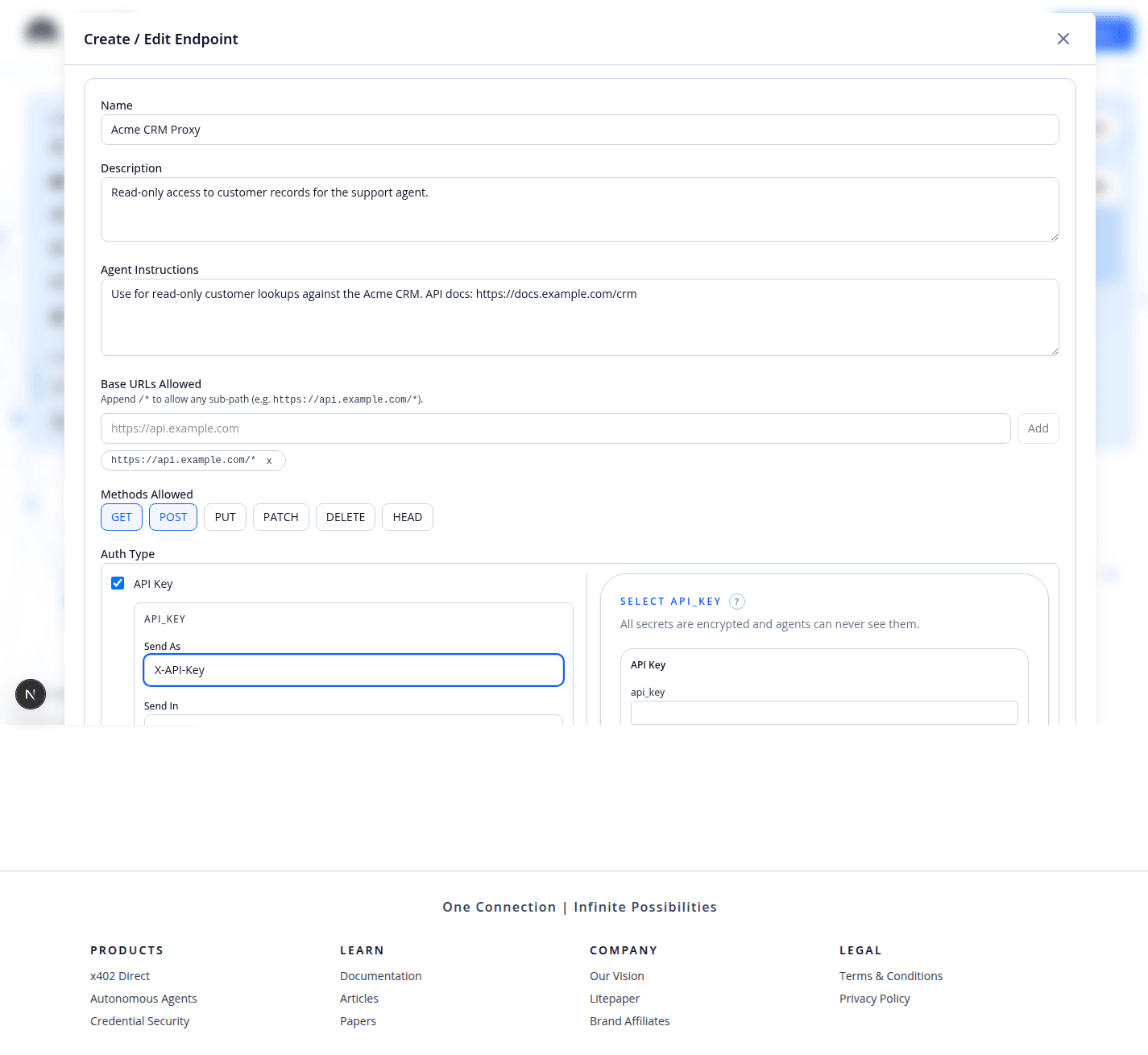Open the Brand Affiliates footer link
1148x1055 pixels.
coord(629,1021)
